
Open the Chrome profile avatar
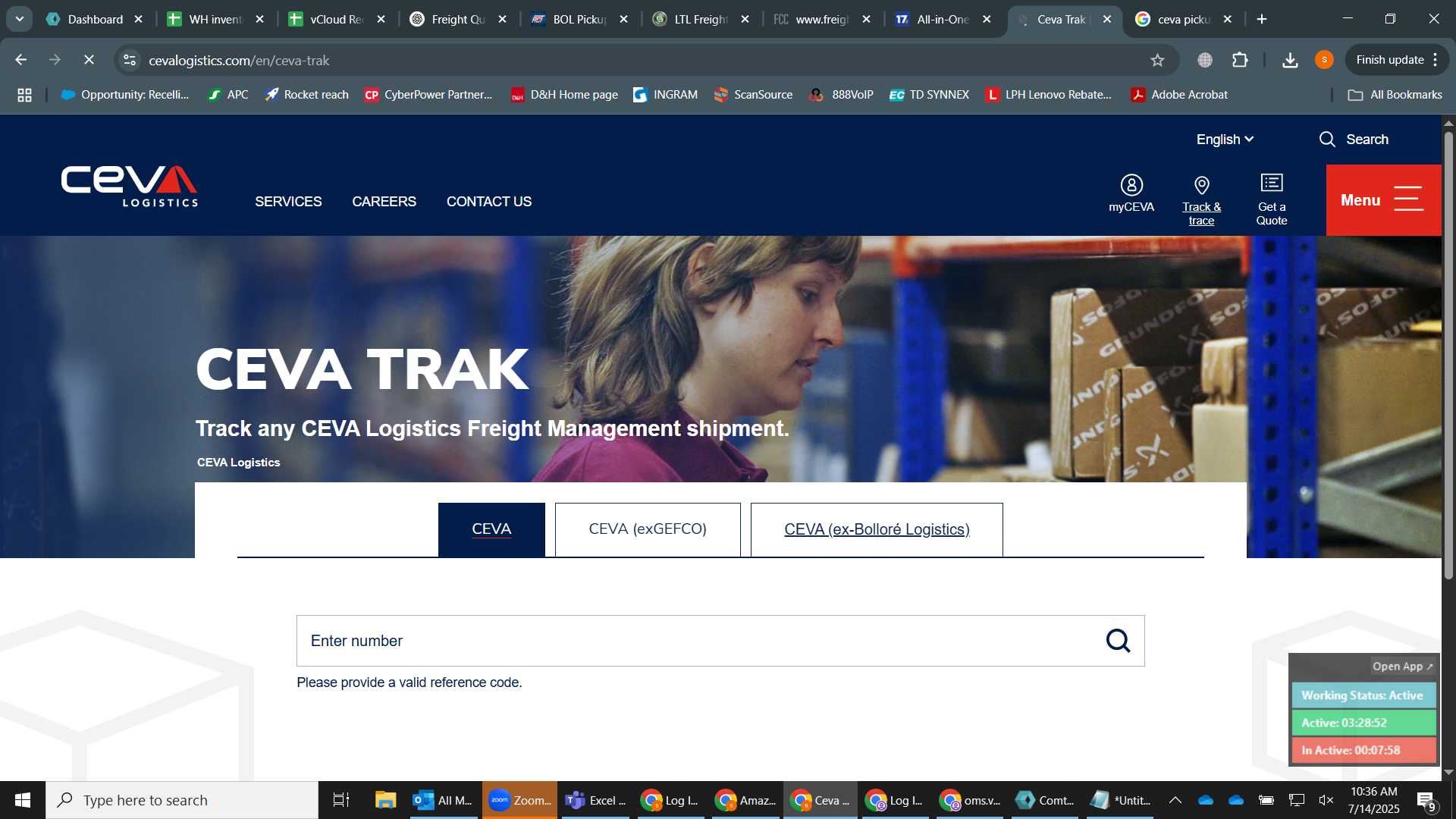[1325, 60]
